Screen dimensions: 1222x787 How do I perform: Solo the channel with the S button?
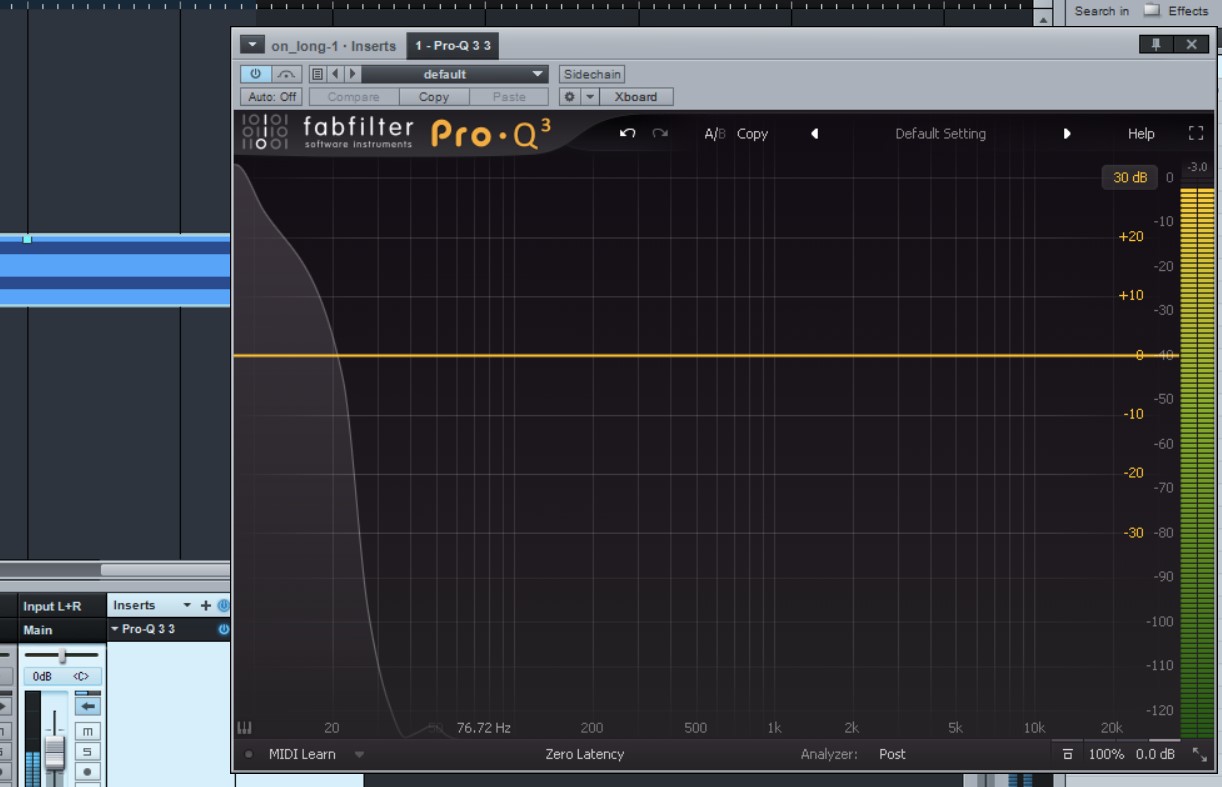point(88,751)
